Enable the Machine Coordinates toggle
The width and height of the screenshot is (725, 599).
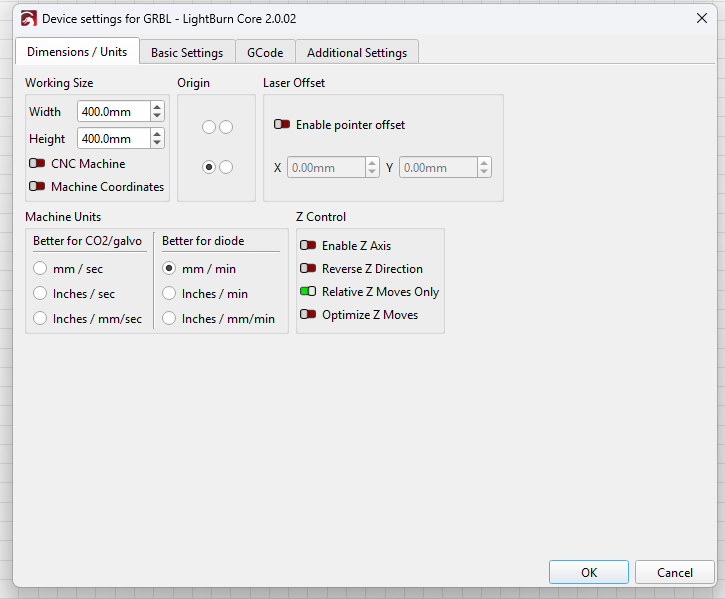pyautogui.click(x=37, y=186)
